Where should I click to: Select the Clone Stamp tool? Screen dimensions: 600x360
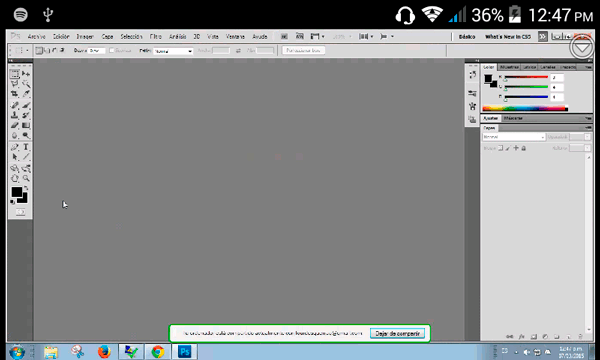15,115
